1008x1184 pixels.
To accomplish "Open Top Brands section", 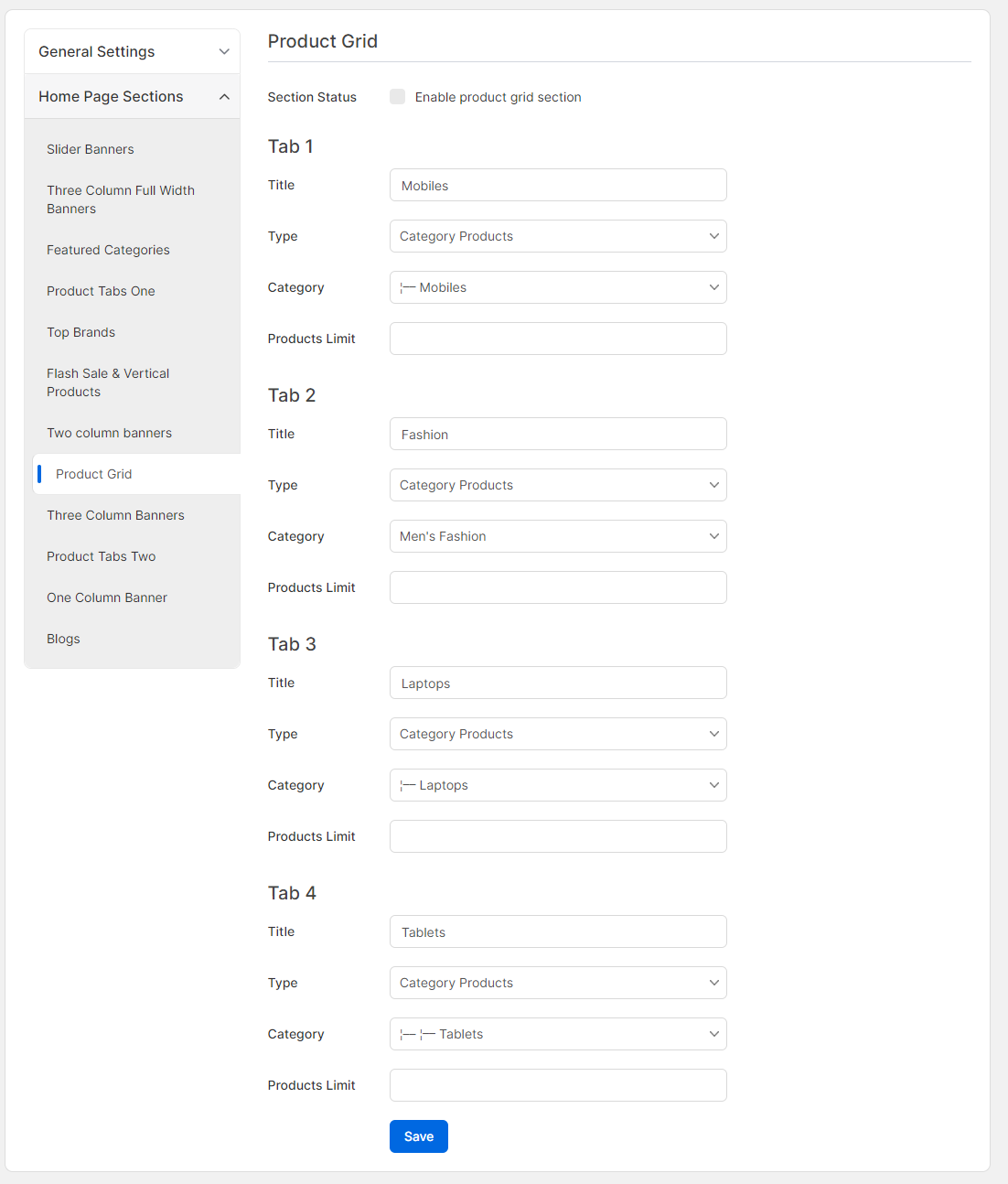I will pyautogui.click(x=80, y=332).
